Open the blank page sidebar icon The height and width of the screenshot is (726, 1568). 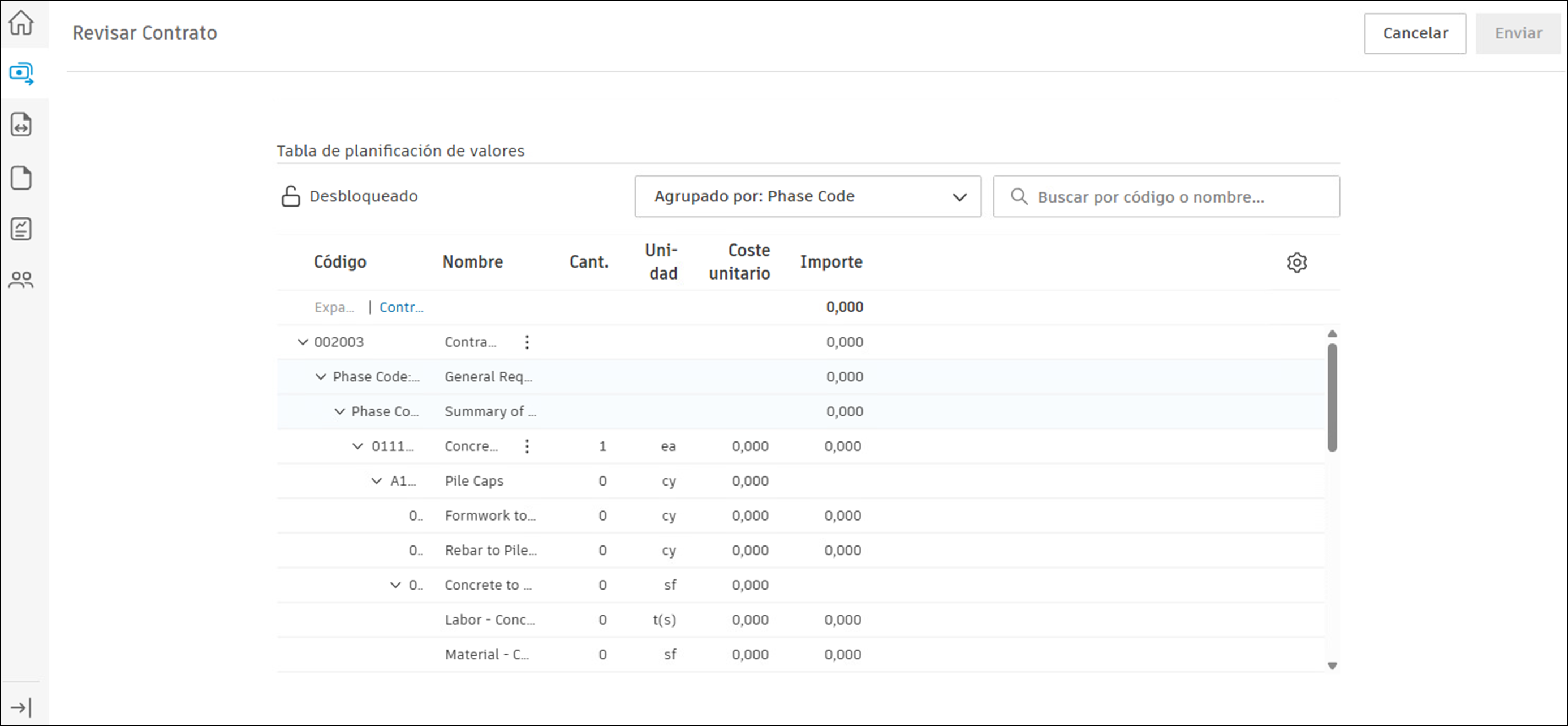click(x=21, y=178)
